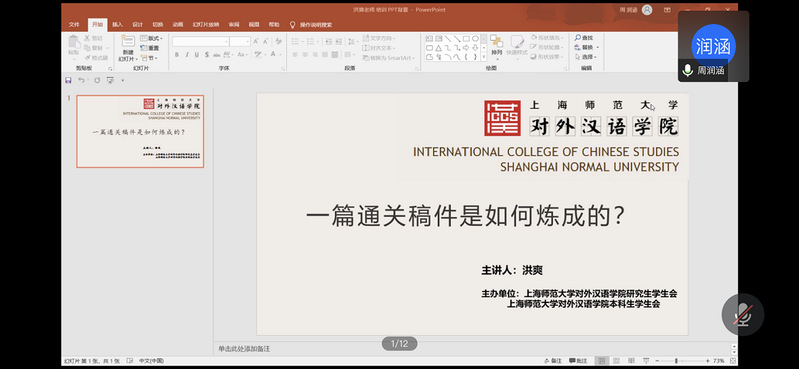
Task: Toggle the Notes (备注) pane in status bar
Action: [553, 361]
